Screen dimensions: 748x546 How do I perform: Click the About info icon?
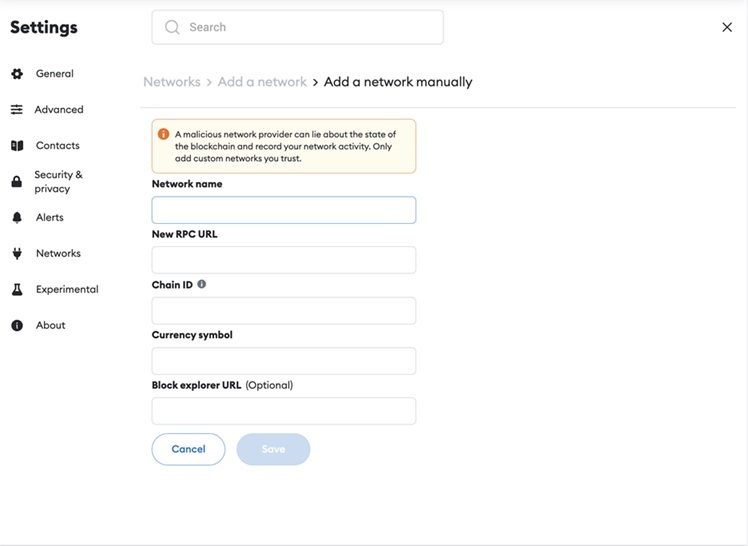(x=17, y=326)
